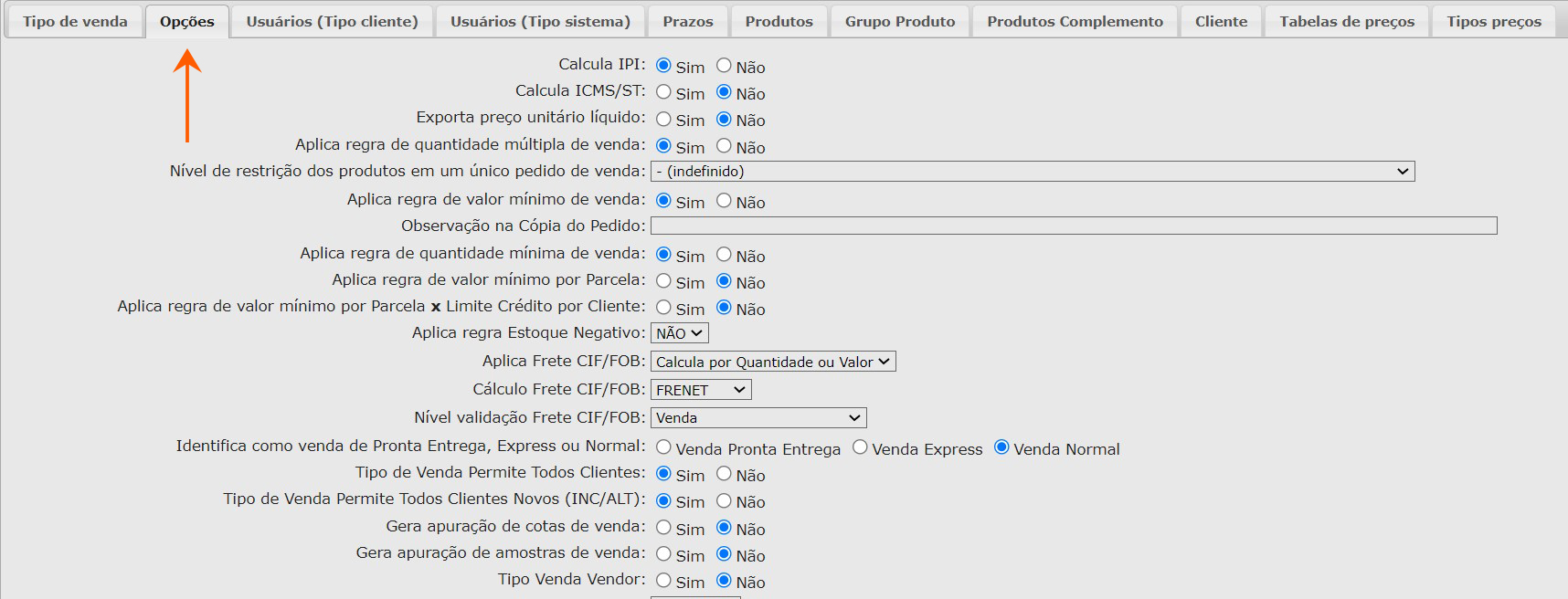Set Tipo Venda Vendor to Sim

pyautogui.click(x=663, y=581)
